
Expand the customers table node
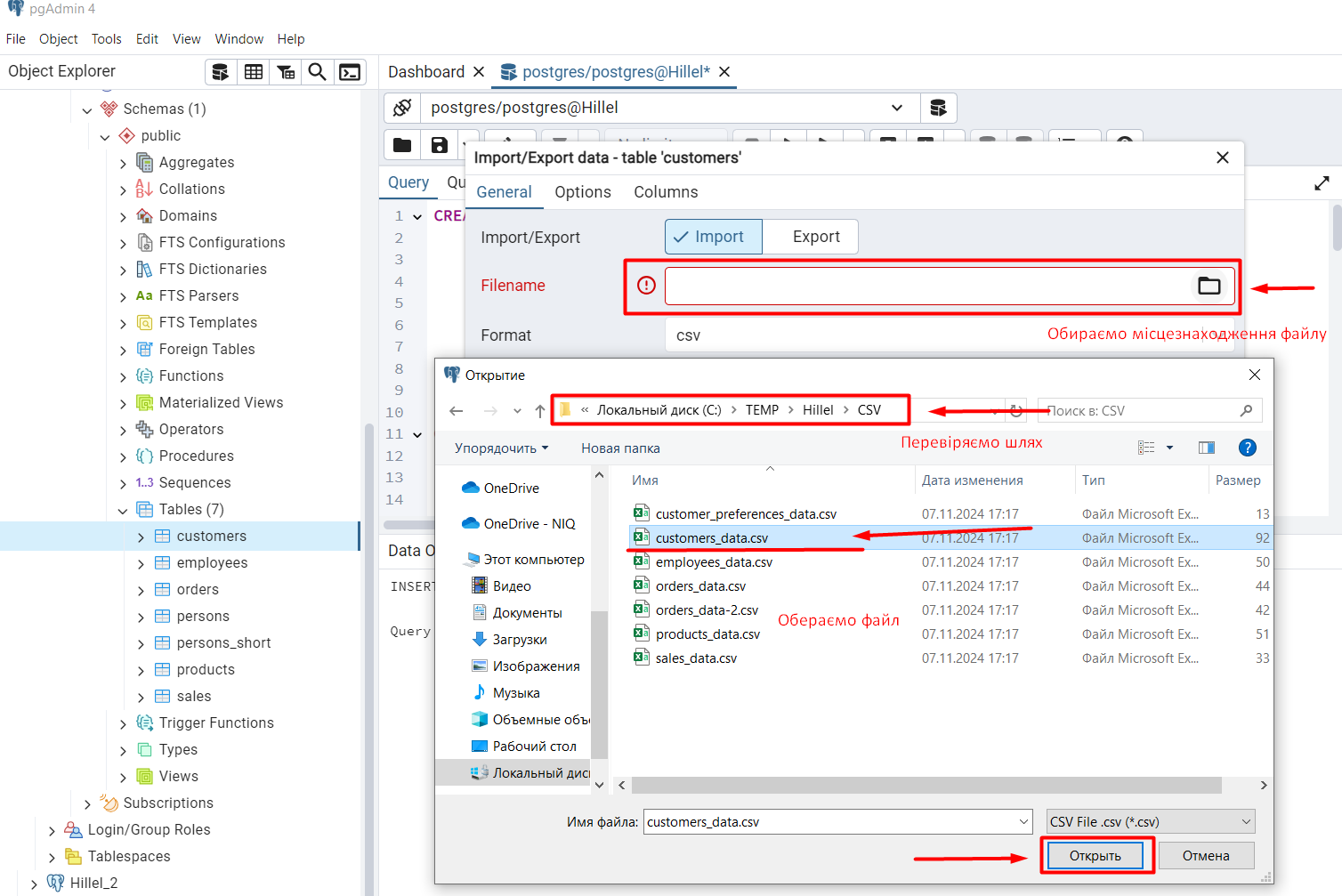(x=141, y=537)
